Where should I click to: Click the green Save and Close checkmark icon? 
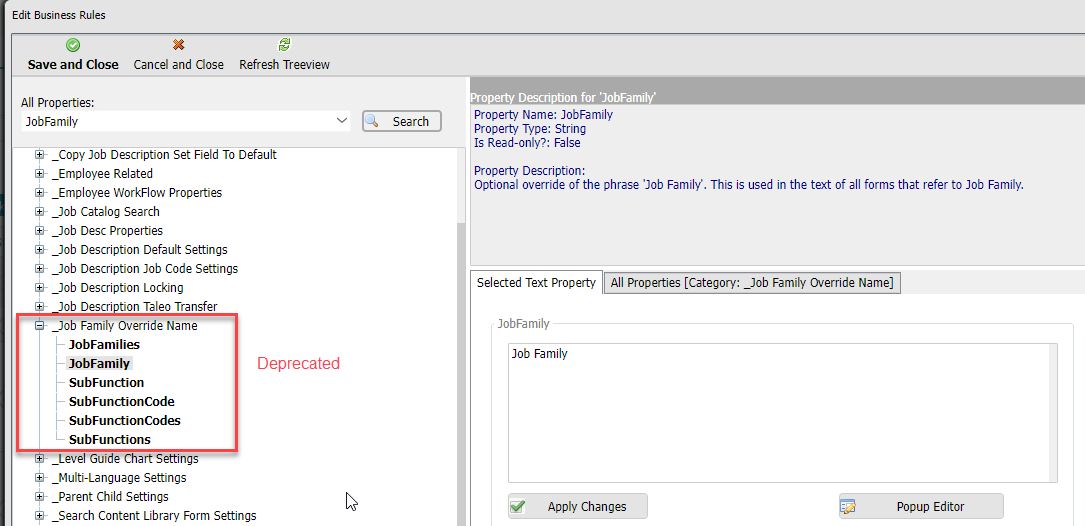[x=72, y=45]
